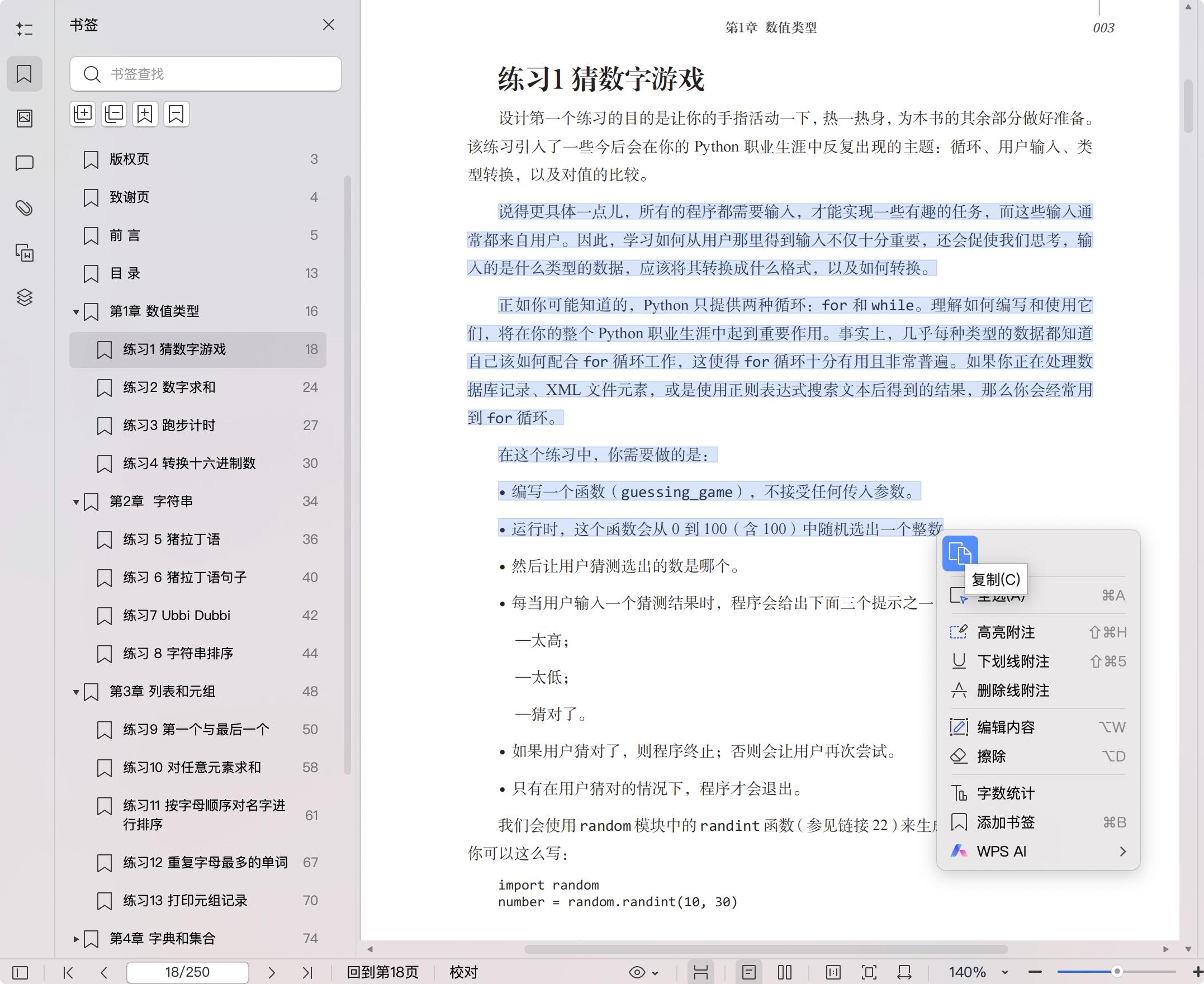This screenshot has height=984, width=1204.
Task: Toggle the sidebar panel icon in status bar
Action: [x=20, y=972]
